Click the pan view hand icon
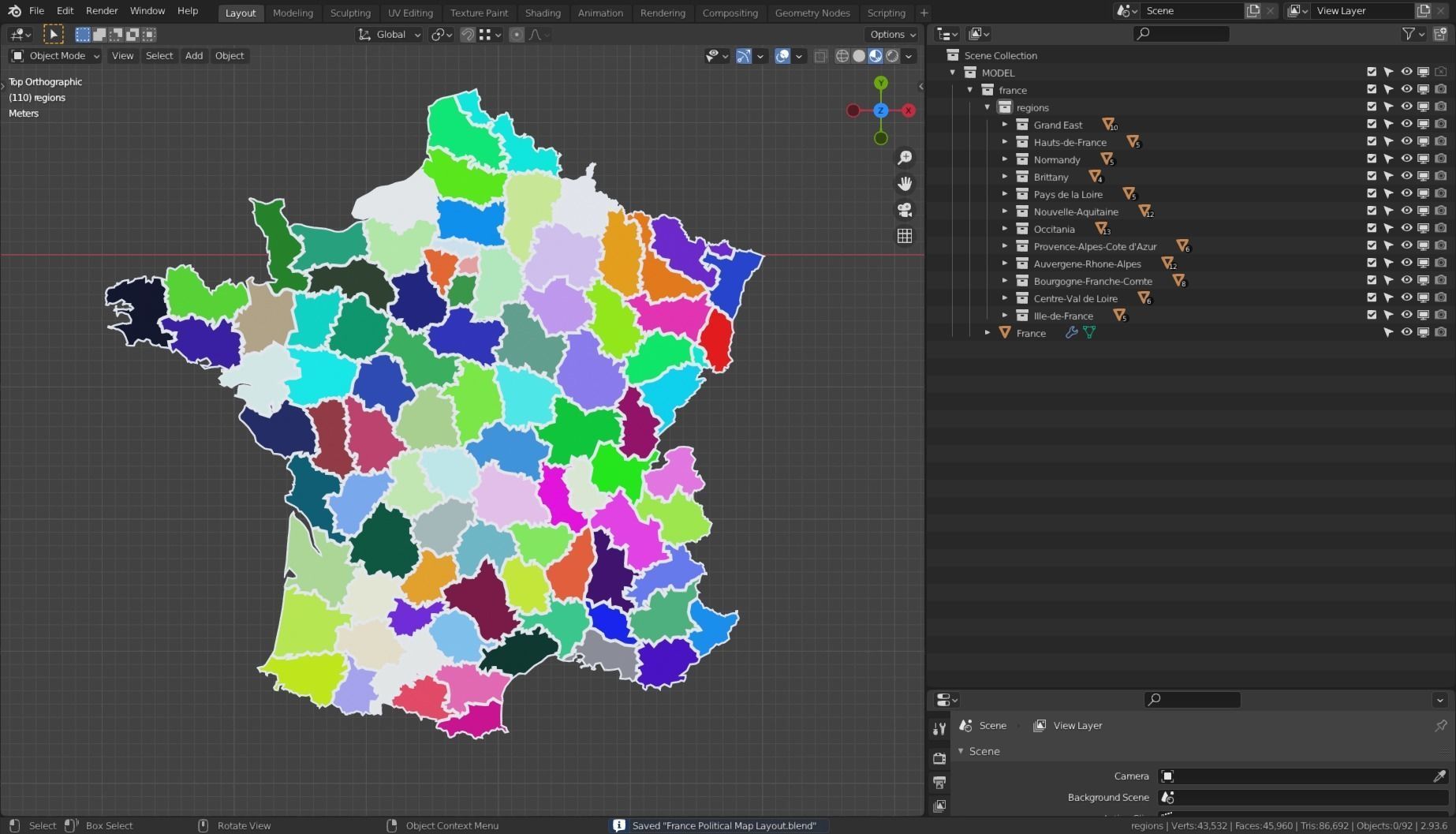Image resolution: width=1456 pixels, height=834 pixels. tap(905, 184)
